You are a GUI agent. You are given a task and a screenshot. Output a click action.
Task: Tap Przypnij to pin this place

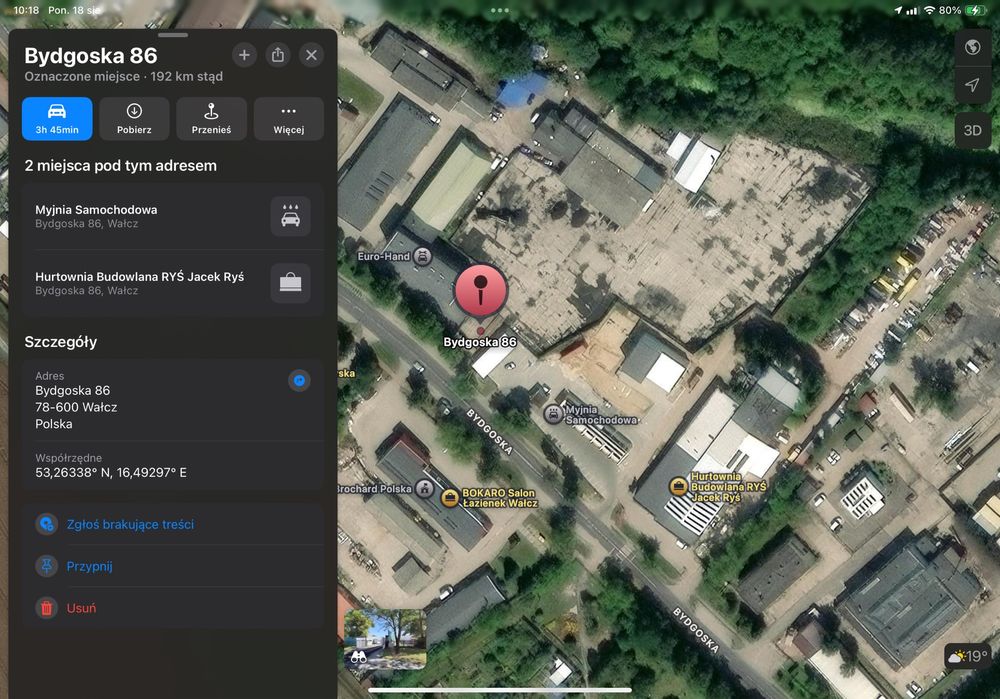coord(89,566)
